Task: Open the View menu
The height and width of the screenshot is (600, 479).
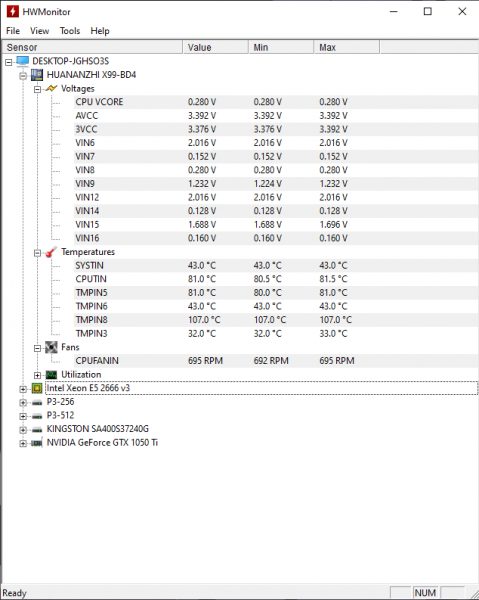Action: click(39, 31)
